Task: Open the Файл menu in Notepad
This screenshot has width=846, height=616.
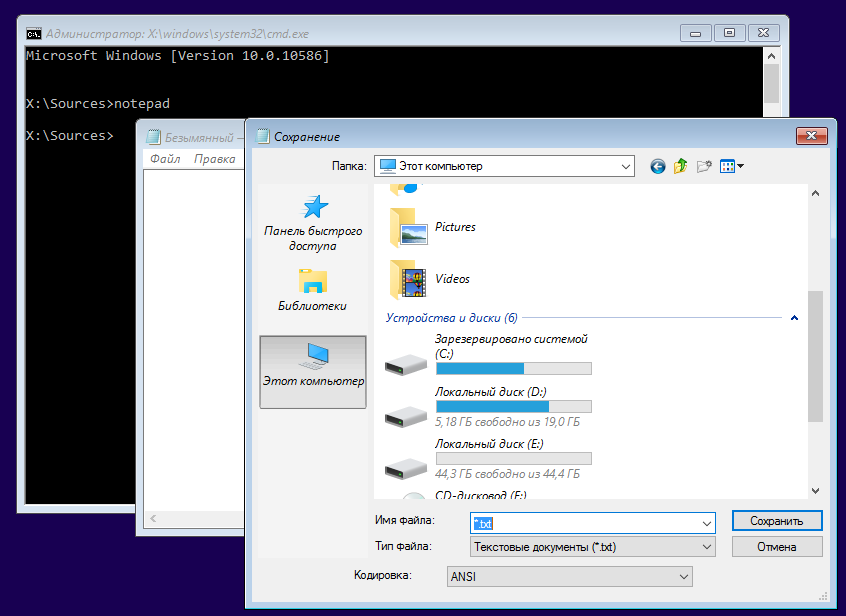Action: (165, 159)
